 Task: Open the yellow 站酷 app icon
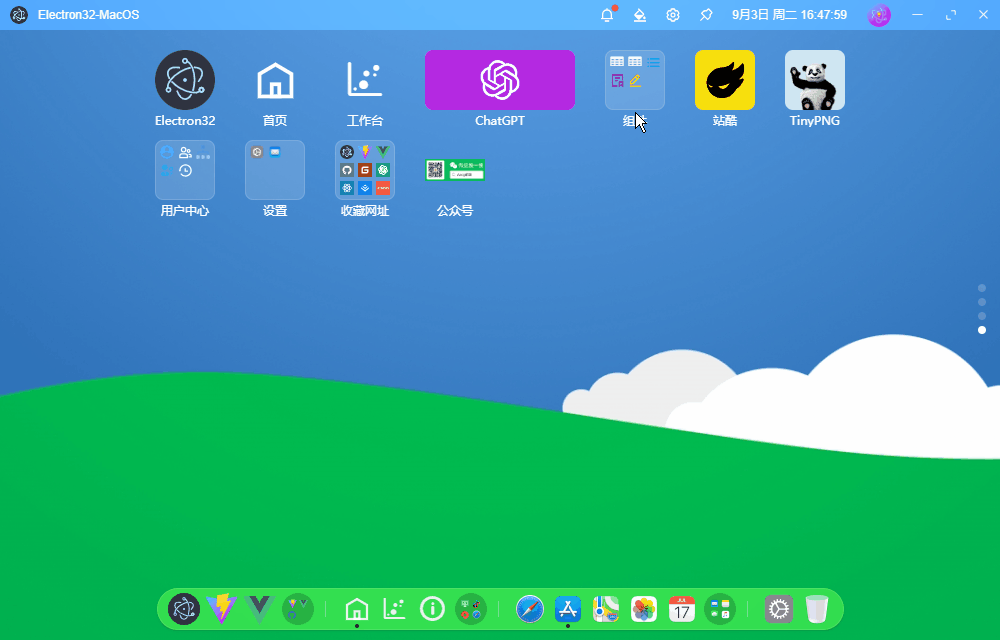click(724, 80)
